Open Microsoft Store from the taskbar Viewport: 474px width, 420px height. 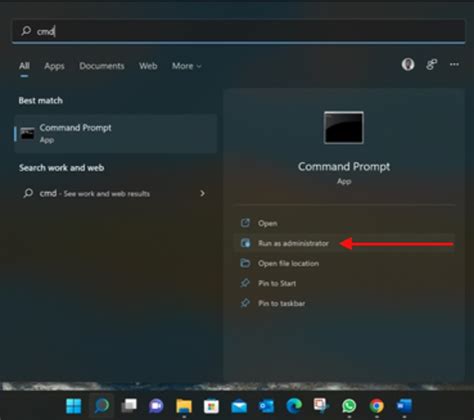coord(211,406)
